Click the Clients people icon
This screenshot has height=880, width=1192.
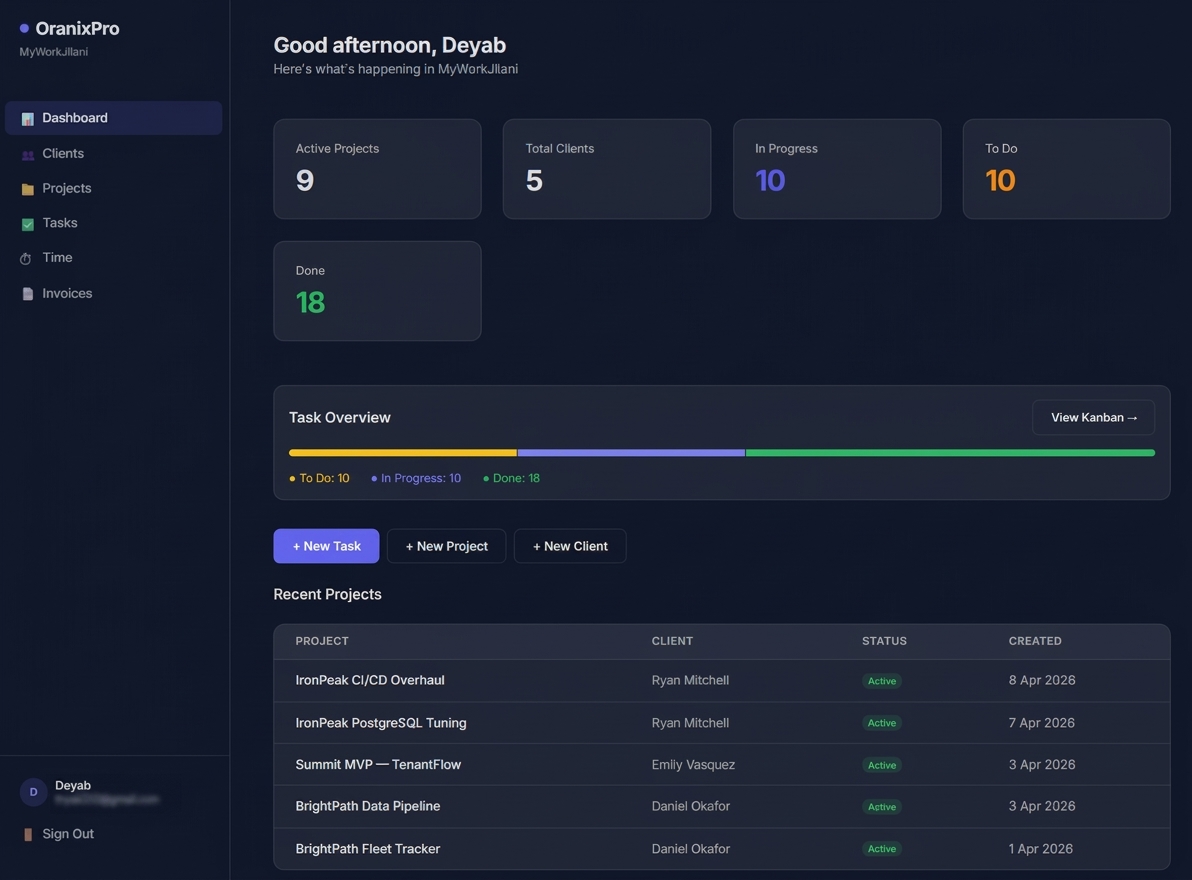point(27,153)
